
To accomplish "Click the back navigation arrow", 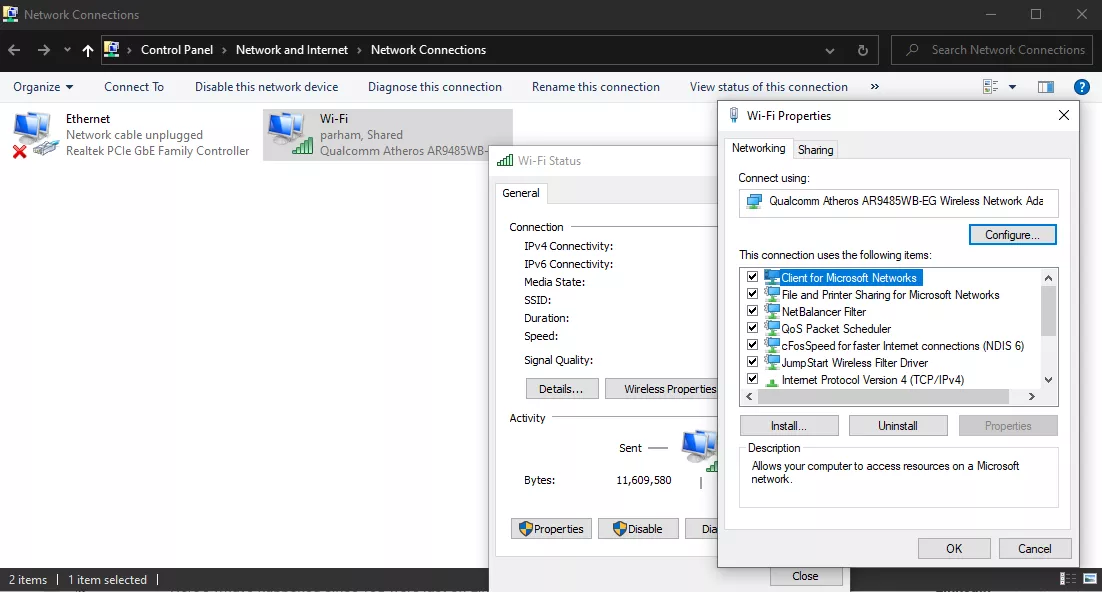I will click(14, 50).
